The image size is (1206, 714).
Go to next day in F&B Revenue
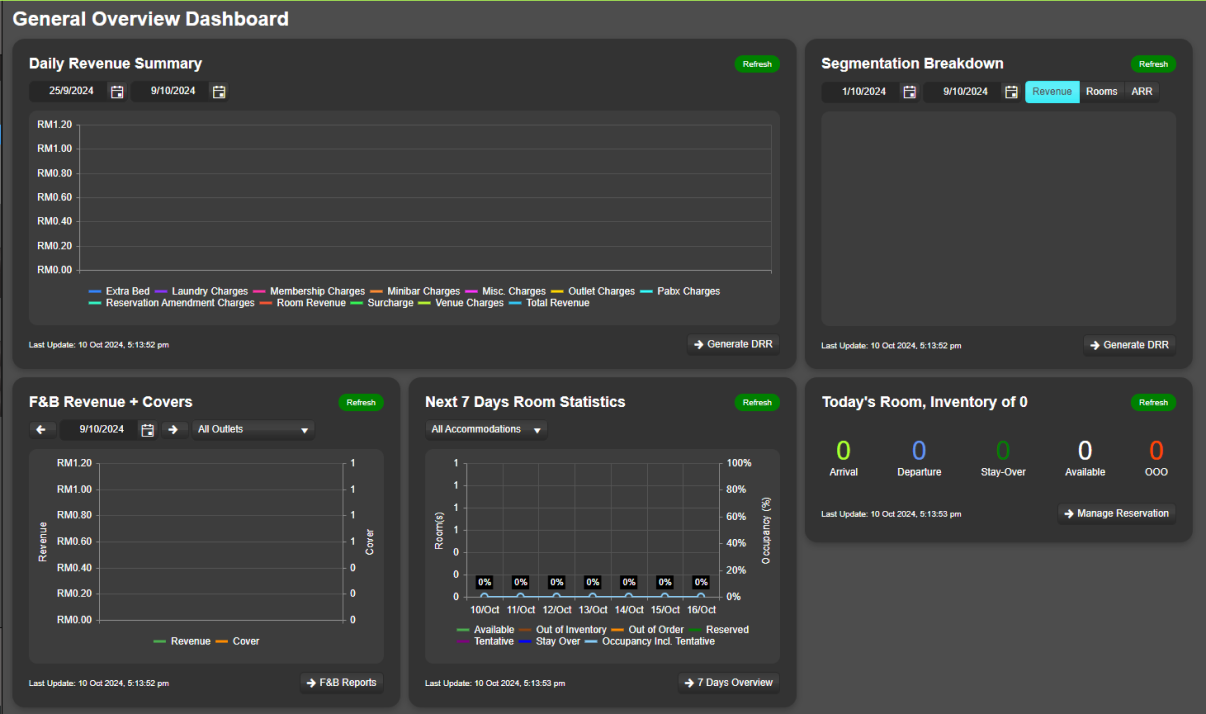pos(172,430)
